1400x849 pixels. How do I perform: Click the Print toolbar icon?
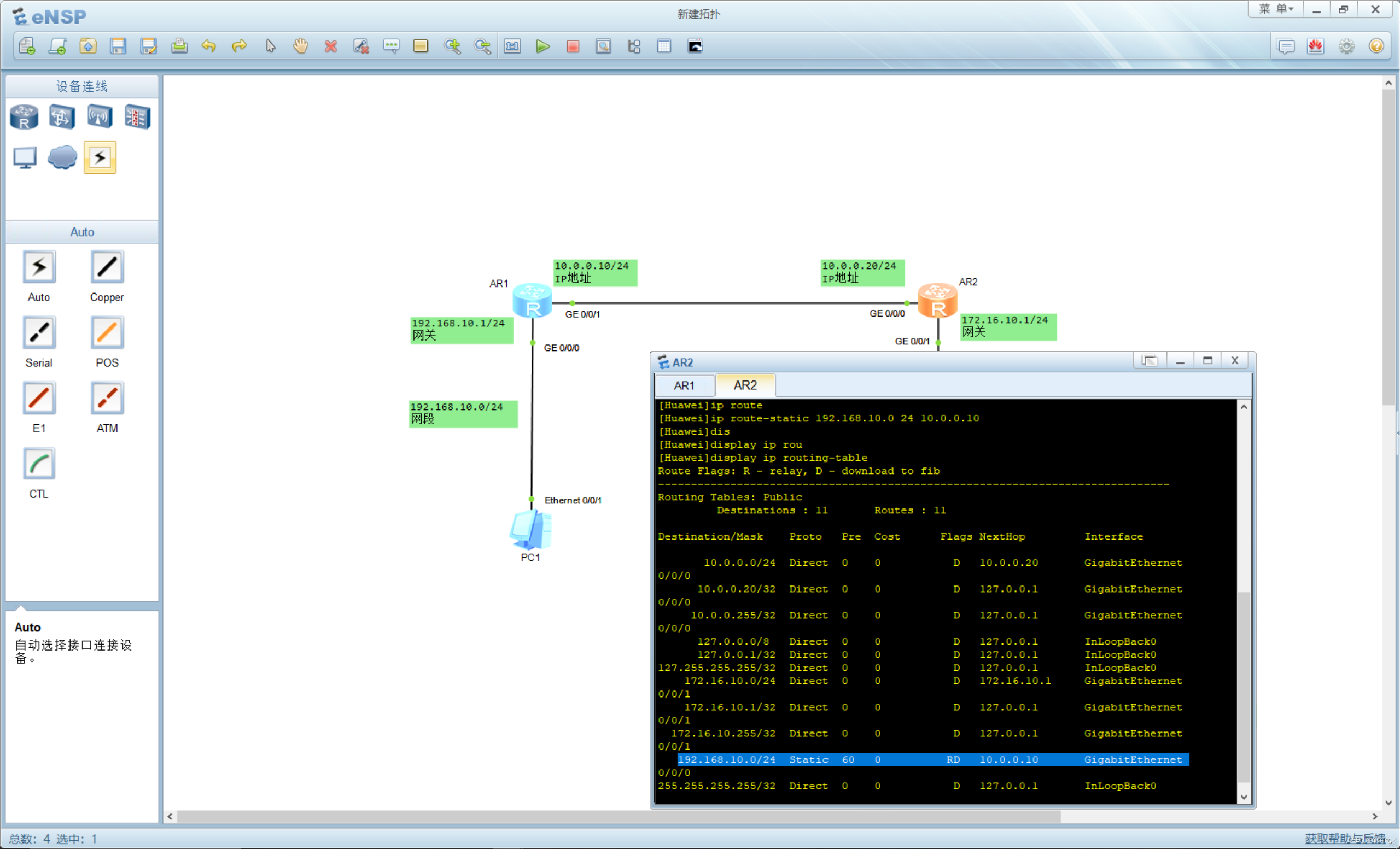click(x=179, y=46)
